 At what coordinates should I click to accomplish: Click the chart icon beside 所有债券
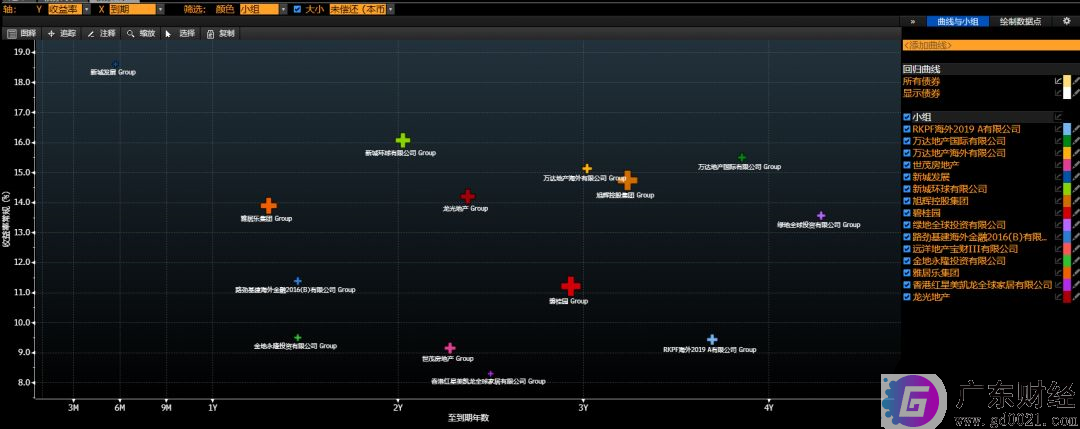tap(1058, 81)
